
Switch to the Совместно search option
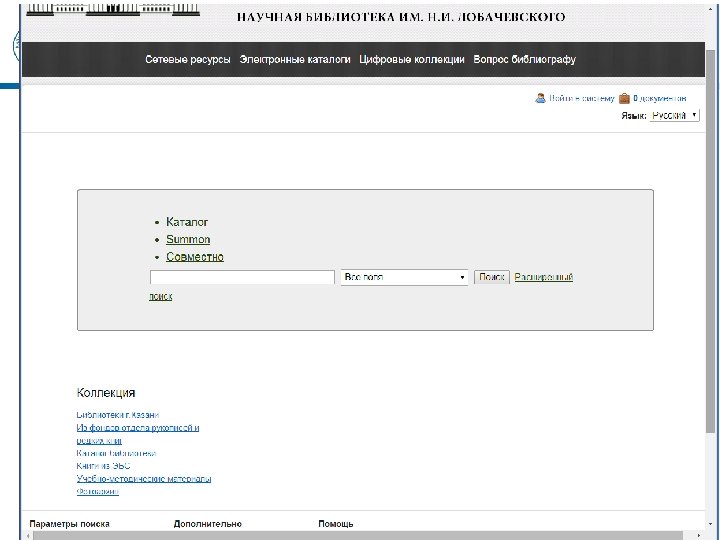click(x=195, y=257)
